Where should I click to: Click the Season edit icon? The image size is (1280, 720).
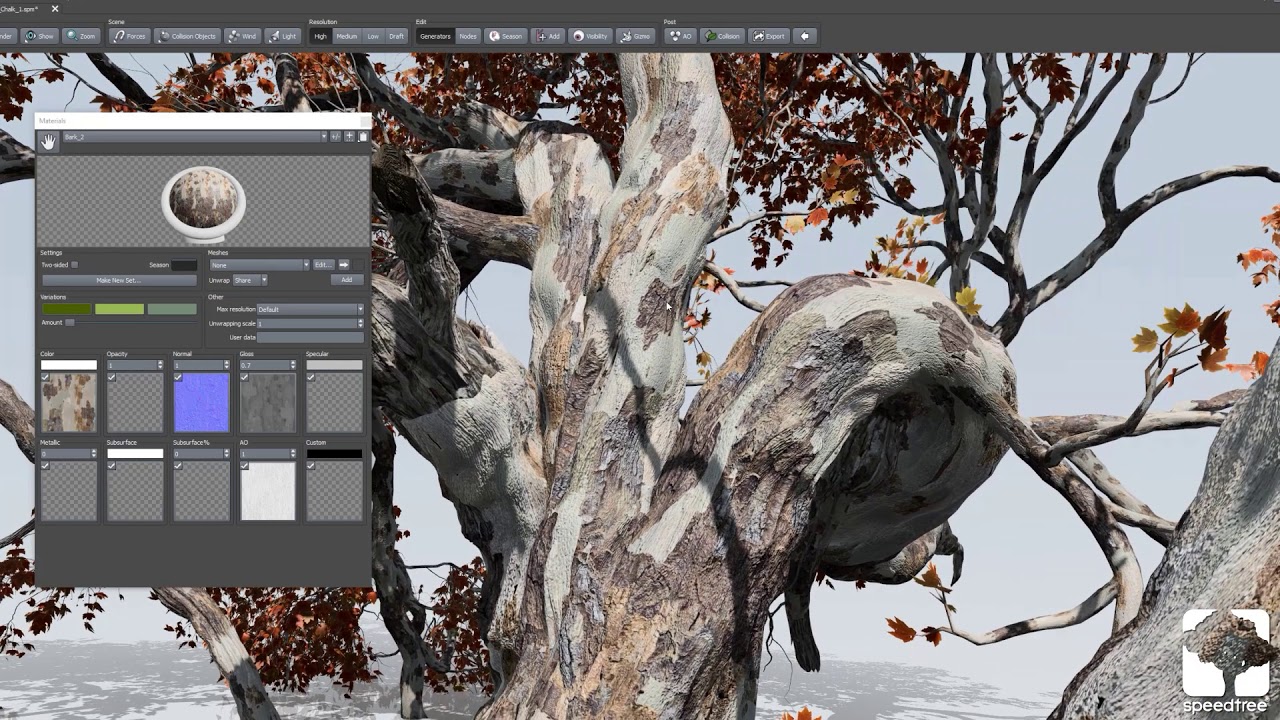(505, 36)
